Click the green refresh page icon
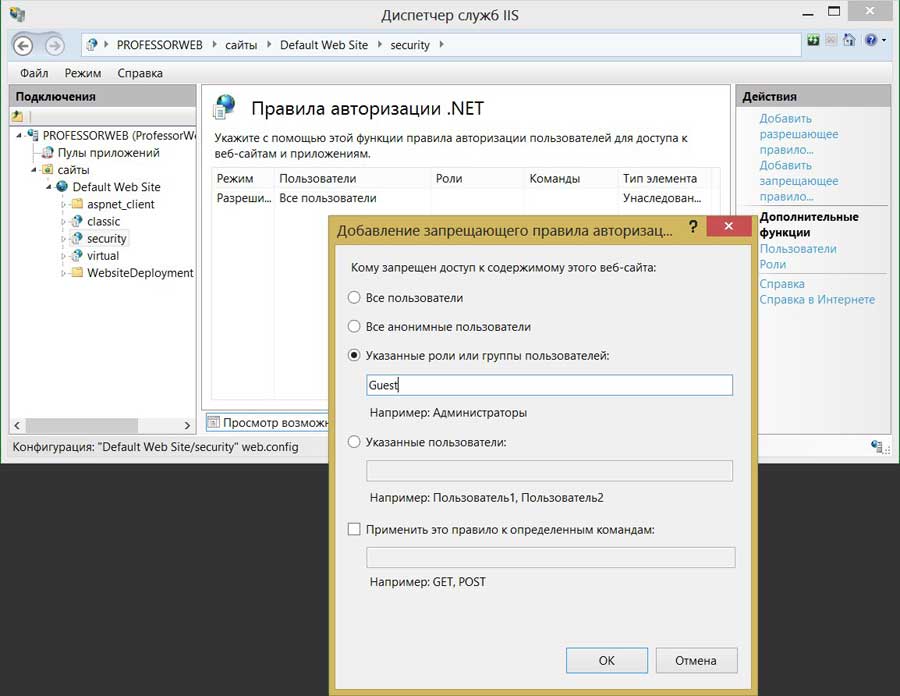This screenshot has height=696, width=900. [x=813, y=40]
